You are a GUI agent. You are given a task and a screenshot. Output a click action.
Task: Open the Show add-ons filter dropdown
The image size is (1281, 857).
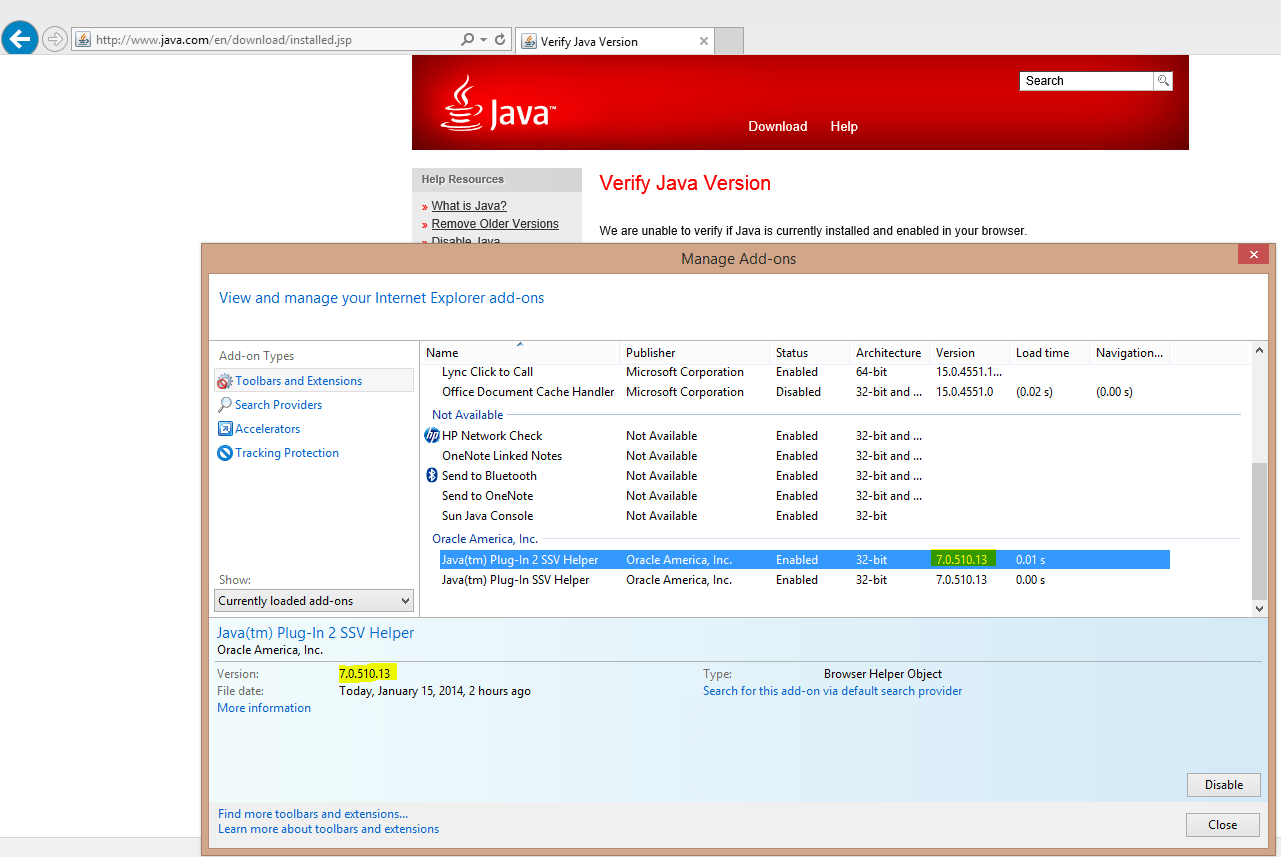point(314,601)
